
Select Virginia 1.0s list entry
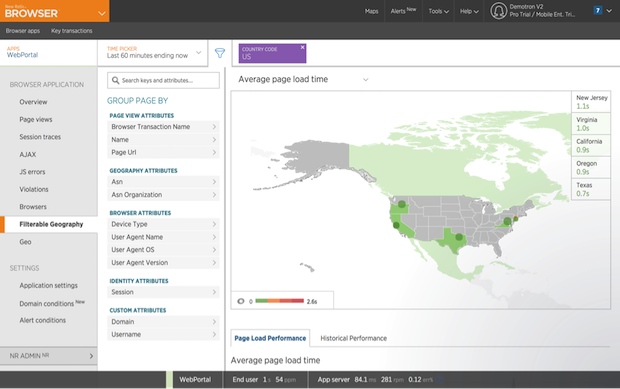[591, 124]
